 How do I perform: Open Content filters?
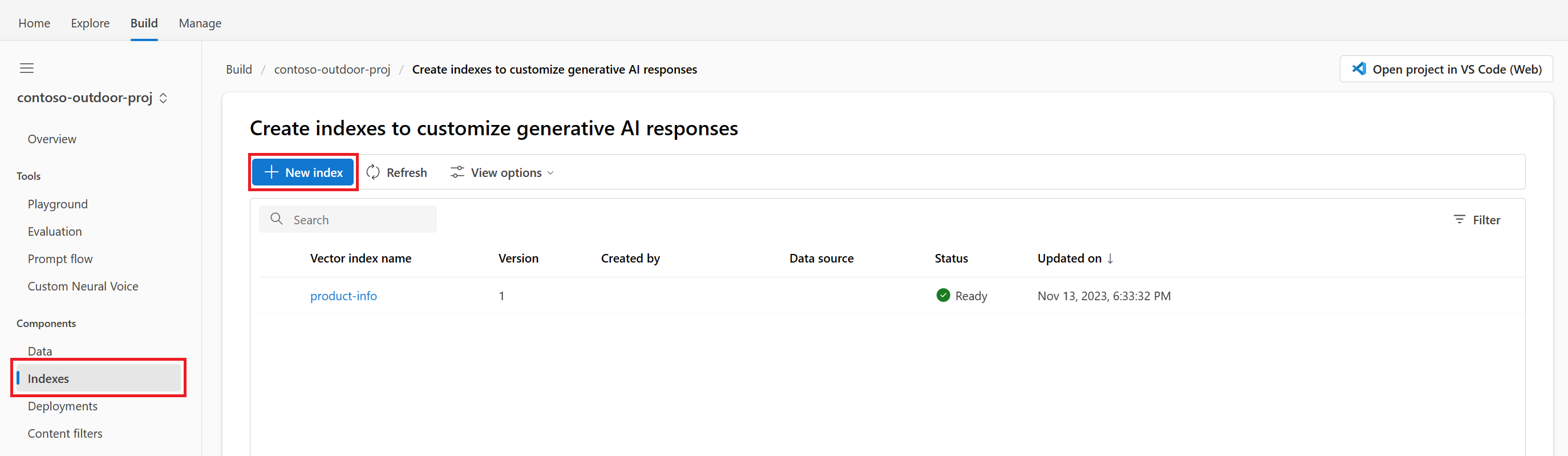click(65, 434)
